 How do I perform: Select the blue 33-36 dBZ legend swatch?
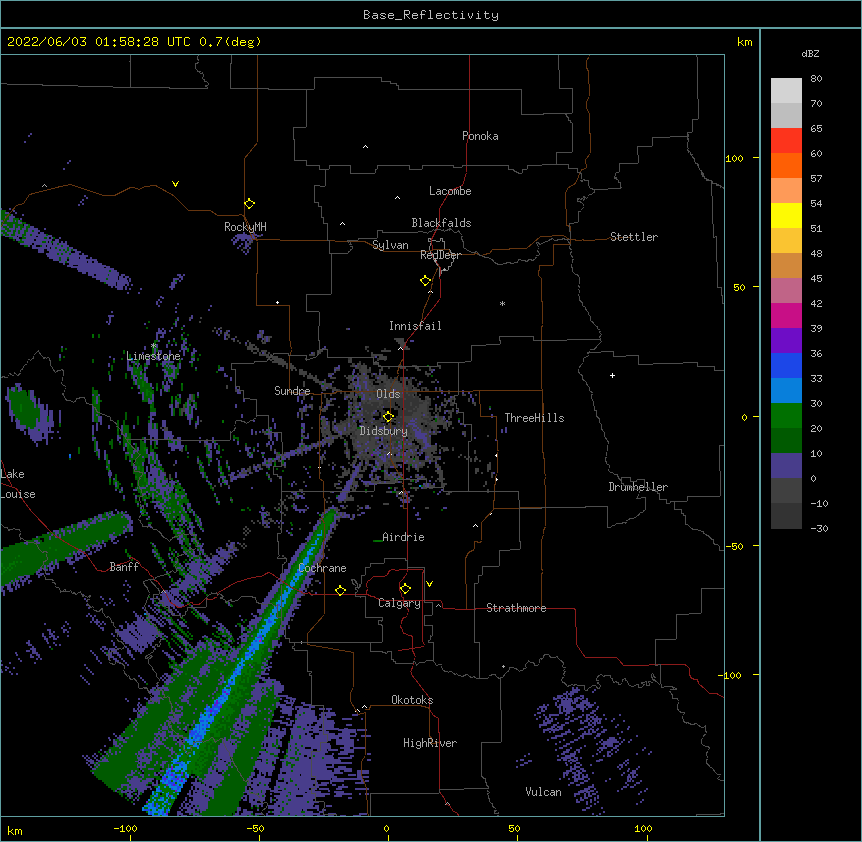click(786, 365)
